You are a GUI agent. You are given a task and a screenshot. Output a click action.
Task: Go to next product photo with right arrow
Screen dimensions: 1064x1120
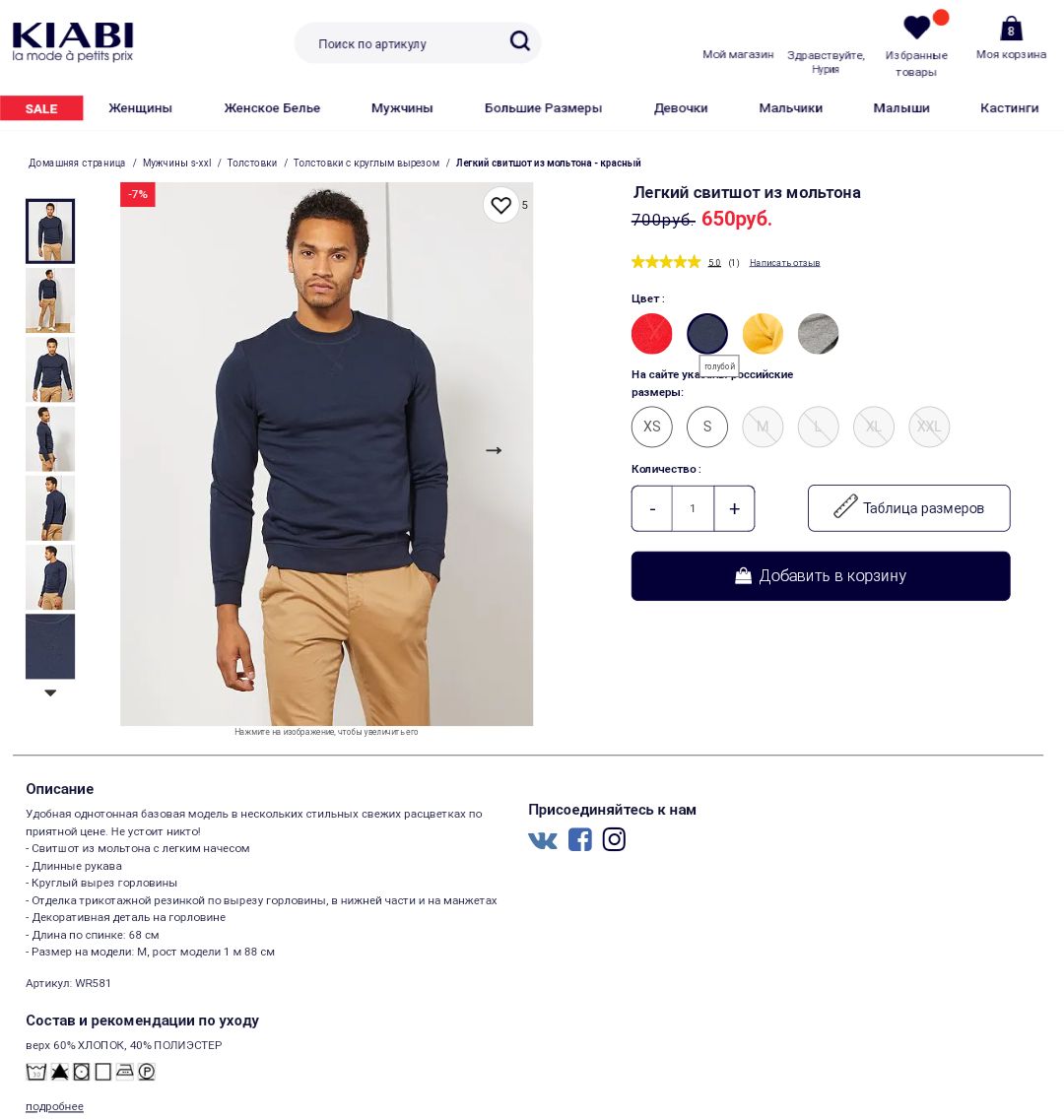(x=494, y=451)
